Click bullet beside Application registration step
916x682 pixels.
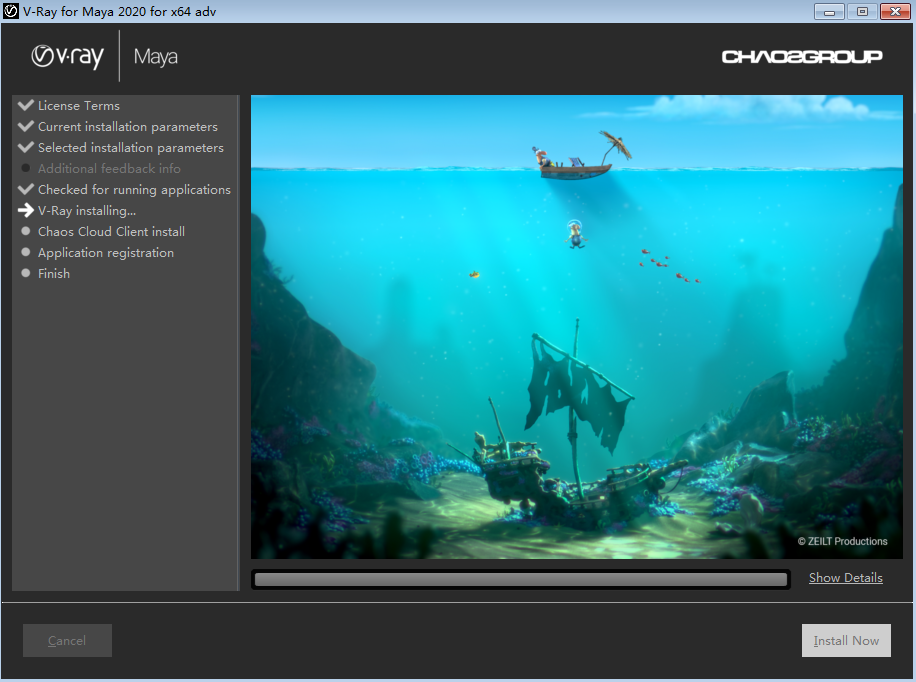[x=26, y=252]
